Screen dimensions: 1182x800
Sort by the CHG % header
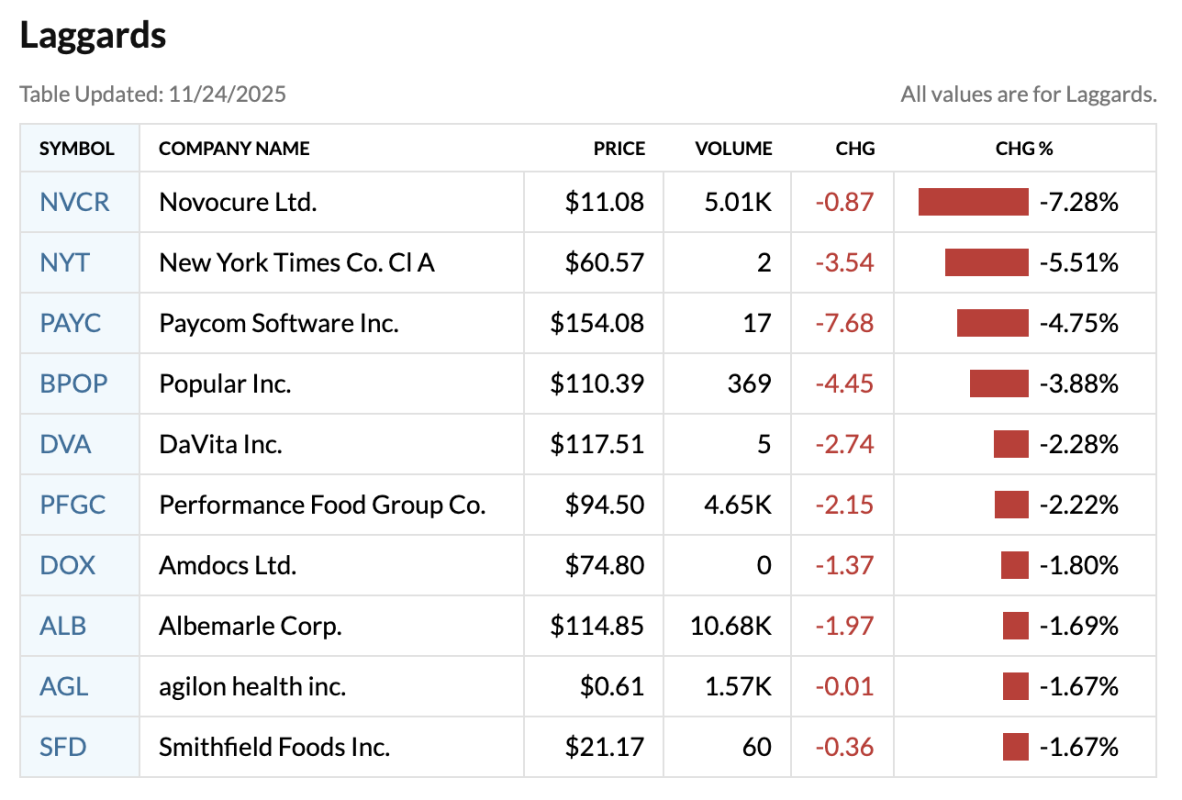tap(1024, 149)
